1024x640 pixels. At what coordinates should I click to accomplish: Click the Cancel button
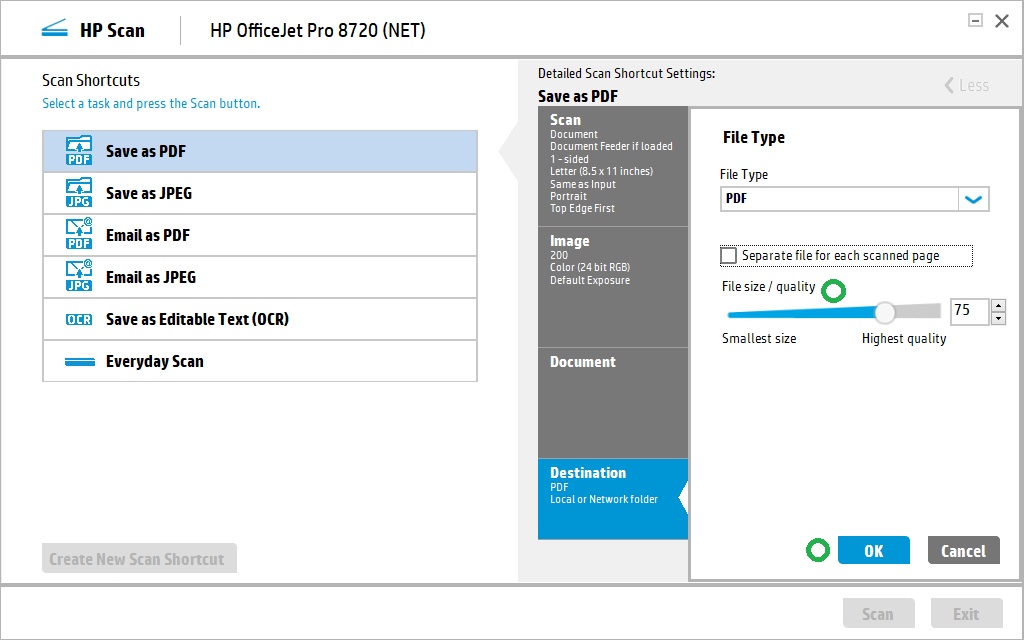(963, 551)
